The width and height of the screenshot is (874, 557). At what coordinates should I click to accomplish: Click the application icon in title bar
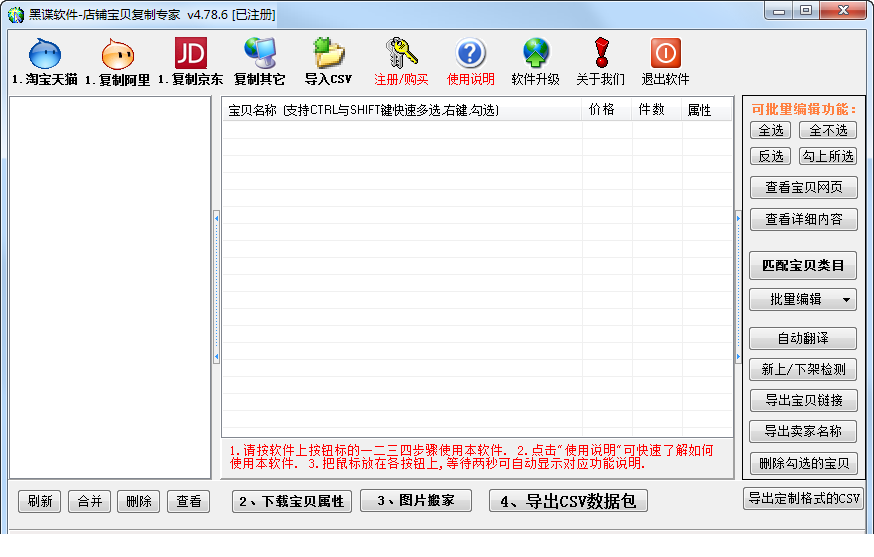[16, 14]
